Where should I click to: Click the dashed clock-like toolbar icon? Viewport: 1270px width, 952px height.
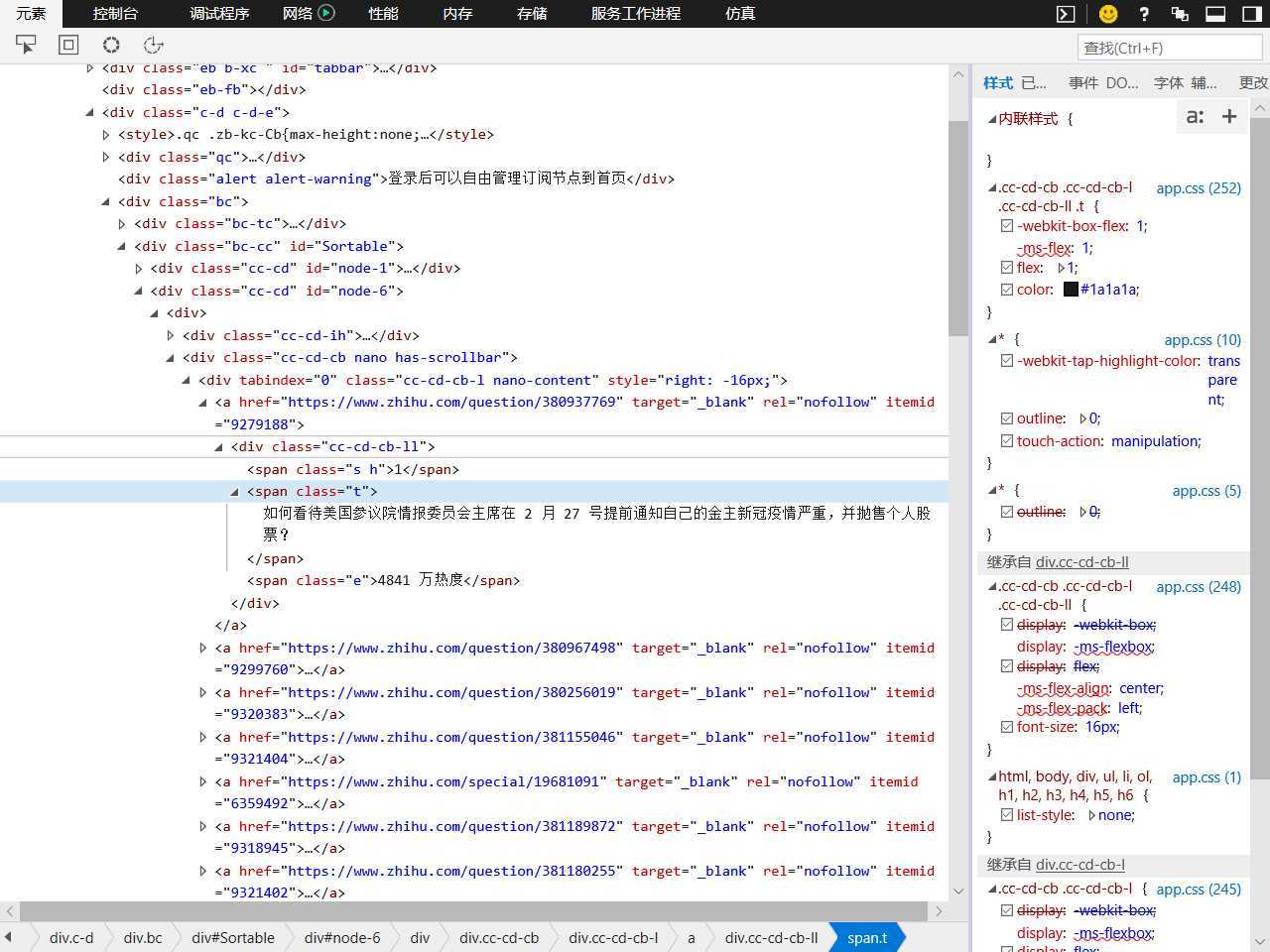tap(154, 45)
